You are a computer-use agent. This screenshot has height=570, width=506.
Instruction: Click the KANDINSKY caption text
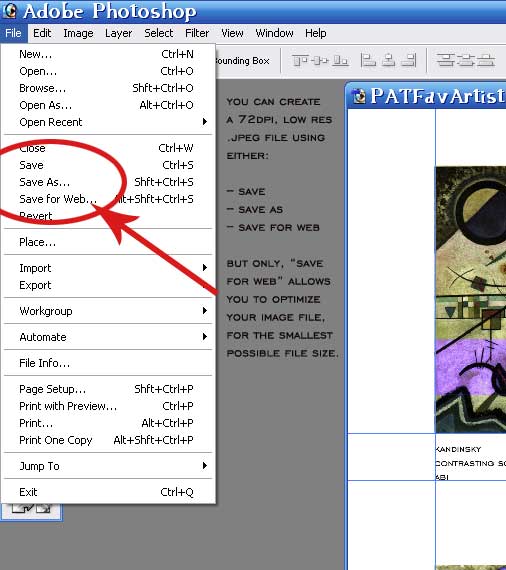[x=458, y=450]
